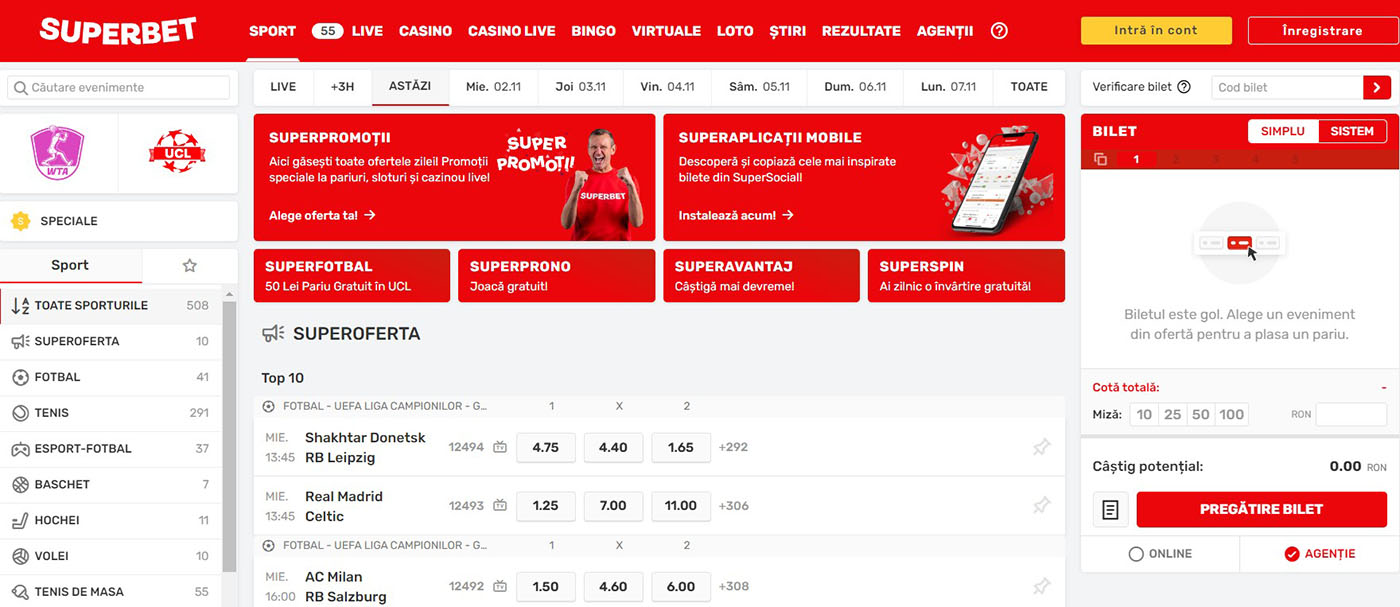Select the Joi 03.11 date tab
The image size is (1400, 607).
pos(581,87)
